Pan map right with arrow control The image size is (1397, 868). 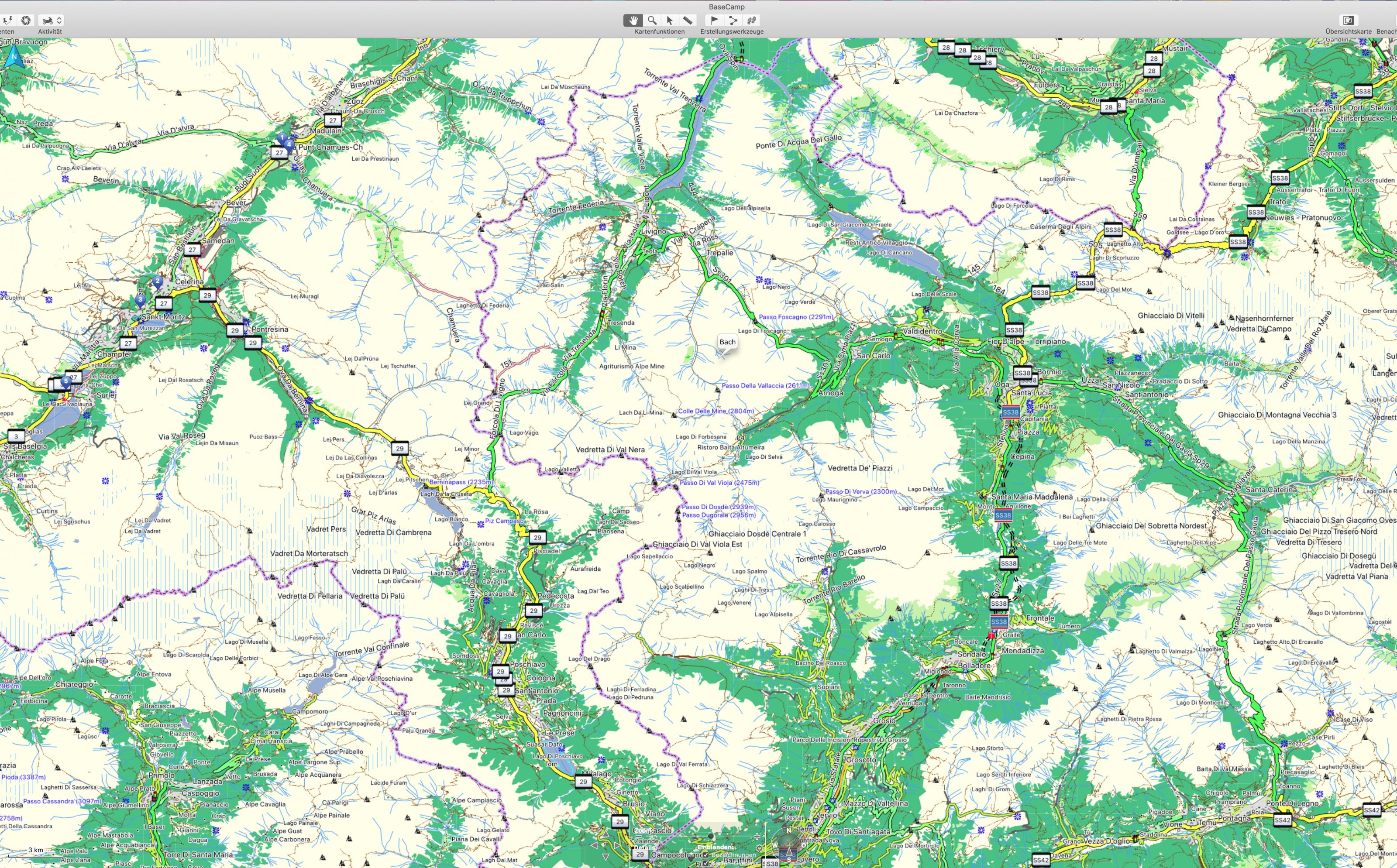[x=617, y=846]
